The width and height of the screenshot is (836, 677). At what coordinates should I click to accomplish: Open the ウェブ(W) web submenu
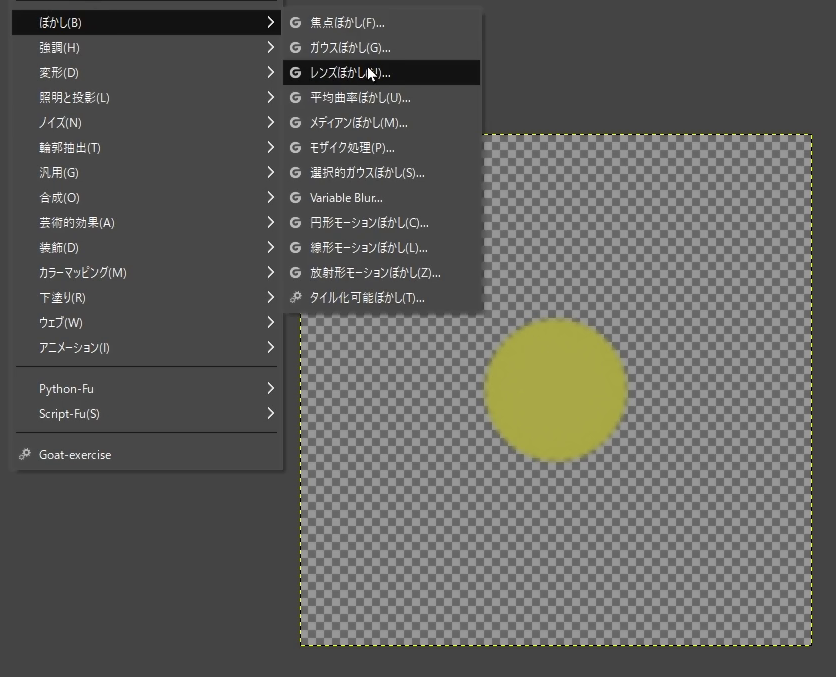pyautogui.click(x=147, y=323)
